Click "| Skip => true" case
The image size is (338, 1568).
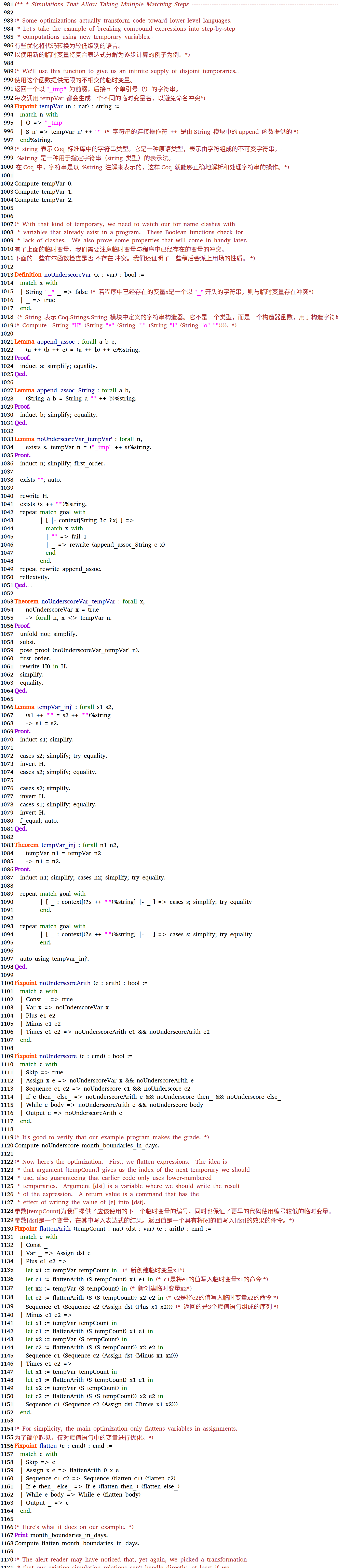(x=42, y=1073)
